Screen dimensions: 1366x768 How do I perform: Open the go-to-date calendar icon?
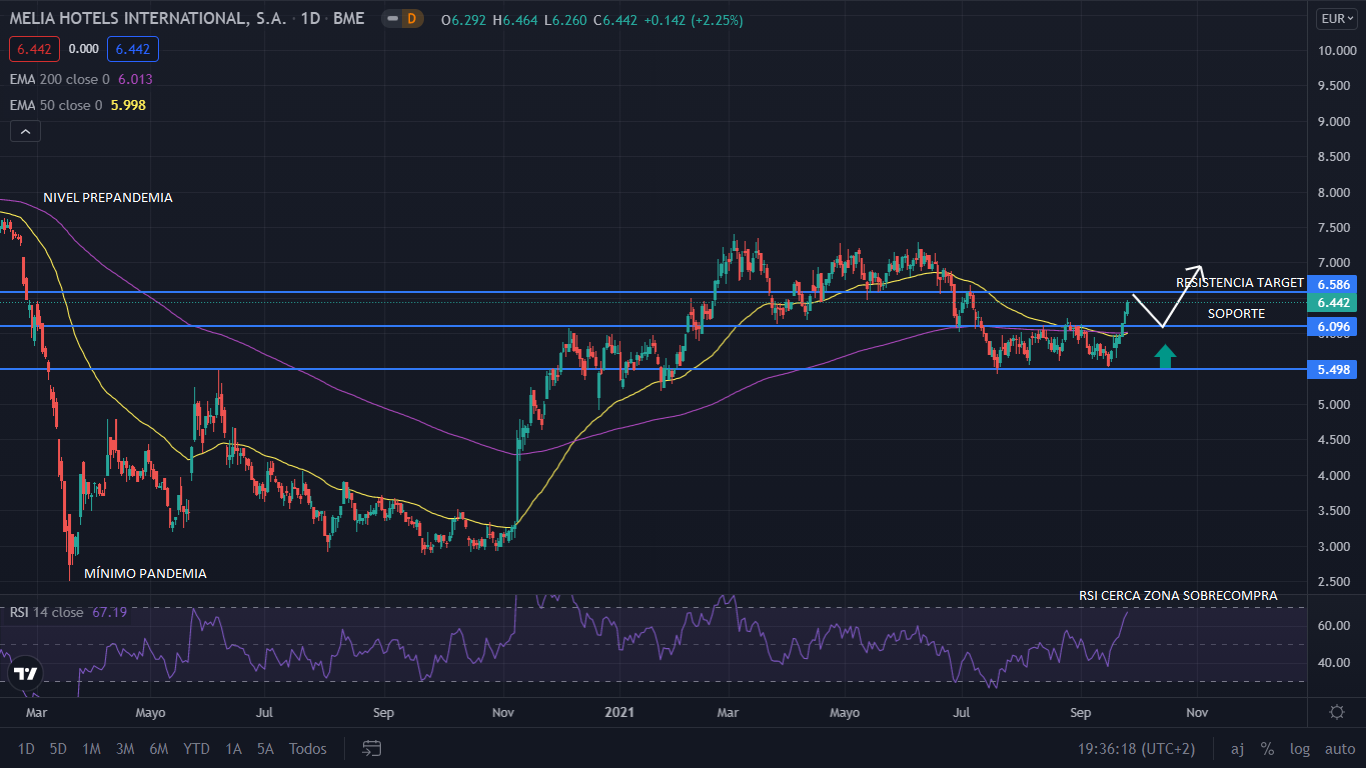pos(372,748)
